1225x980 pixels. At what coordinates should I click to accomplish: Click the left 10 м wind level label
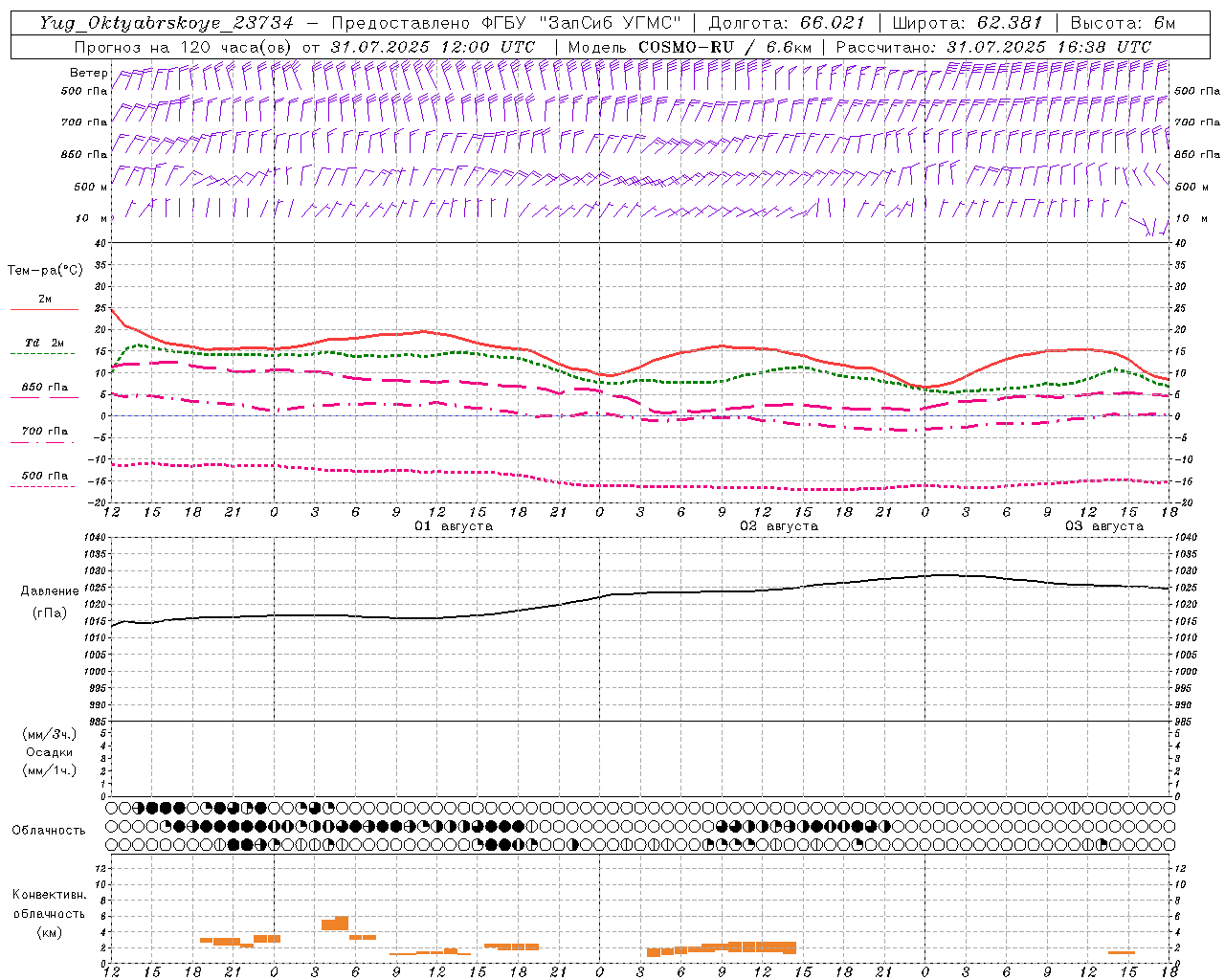coord(92,218)
